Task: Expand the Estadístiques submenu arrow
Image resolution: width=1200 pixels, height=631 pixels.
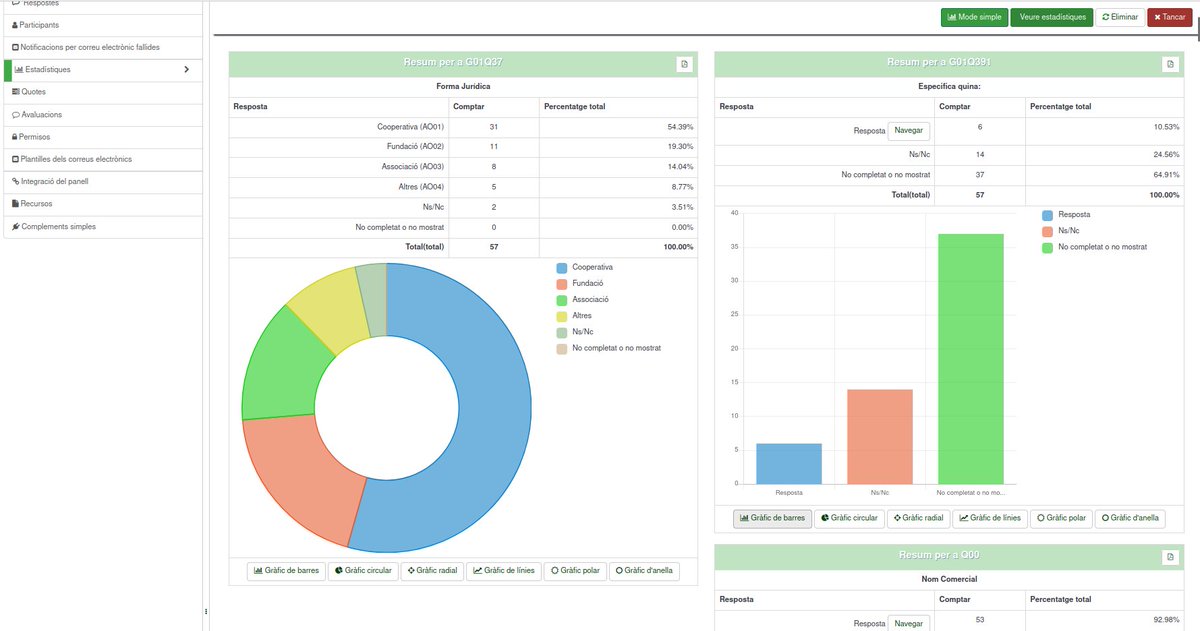Action: click(187, 70)
